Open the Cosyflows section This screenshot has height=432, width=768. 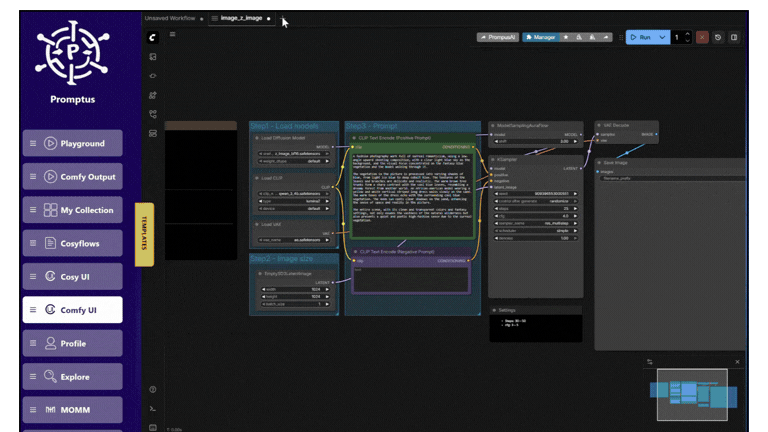pyautogui.click(x=72, y=243)
